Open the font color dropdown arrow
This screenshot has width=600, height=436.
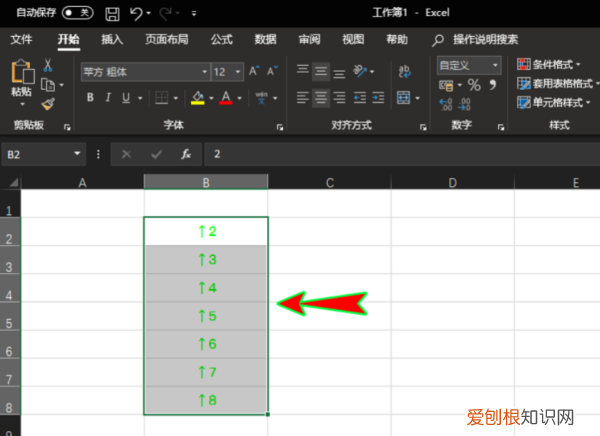[x=240, y=98]
